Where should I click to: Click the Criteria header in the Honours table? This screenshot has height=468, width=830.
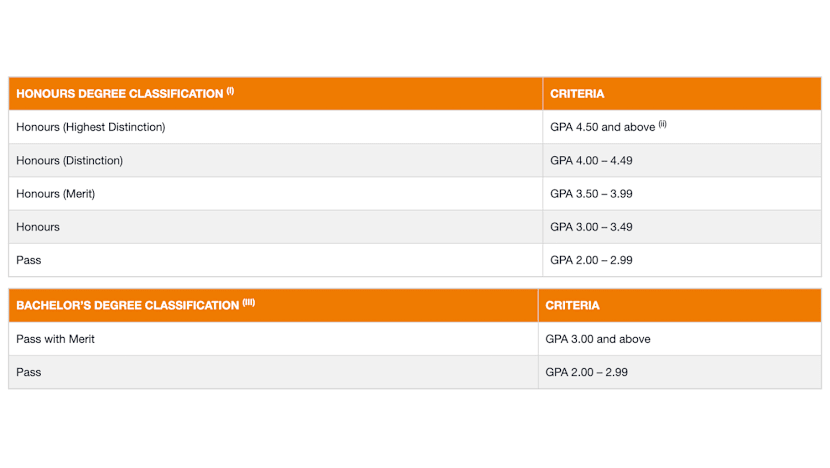[577, 94]
